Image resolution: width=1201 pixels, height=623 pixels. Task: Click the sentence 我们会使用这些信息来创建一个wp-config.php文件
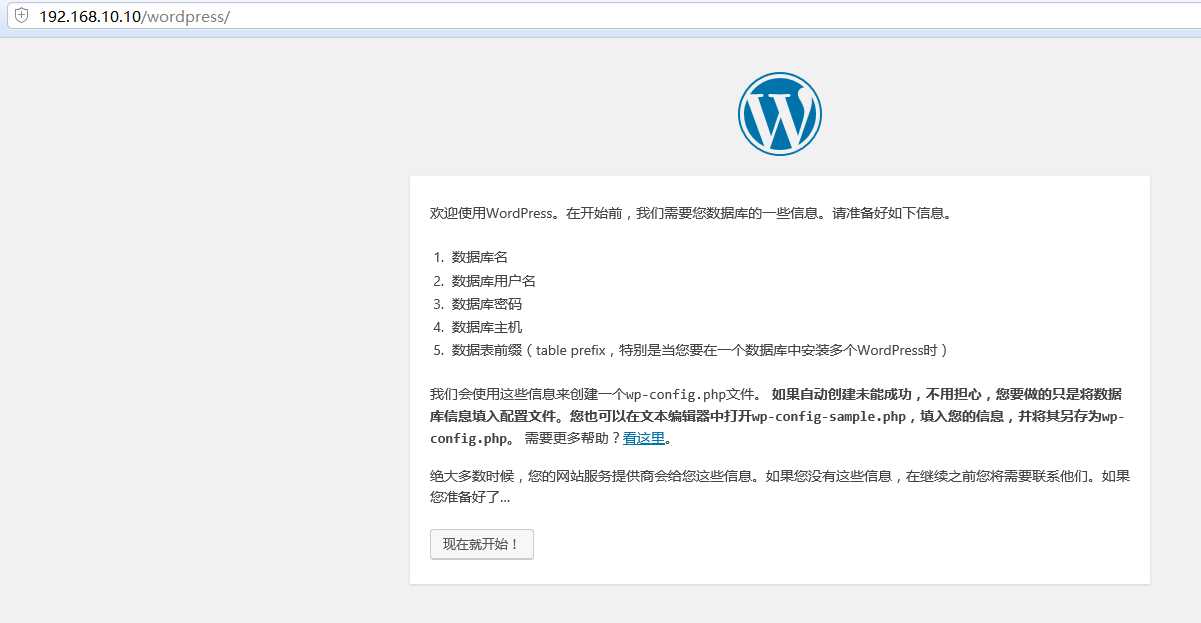pyautogui.click(x=597, y=393)
